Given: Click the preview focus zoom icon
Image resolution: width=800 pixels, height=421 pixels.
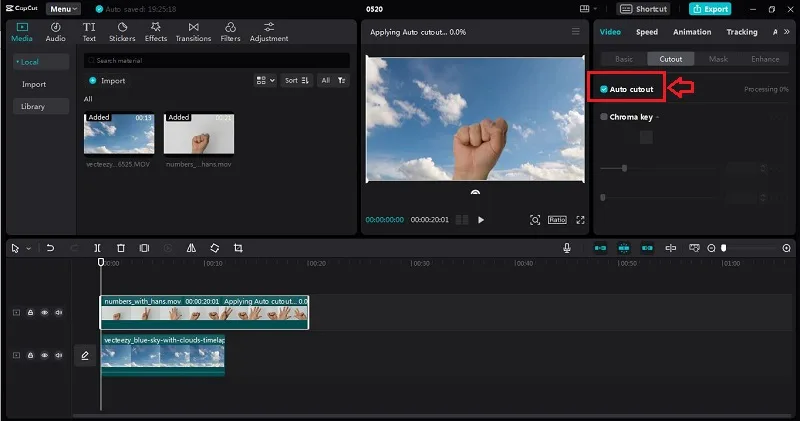Looking at the screenshot, I should pos(535,220).
